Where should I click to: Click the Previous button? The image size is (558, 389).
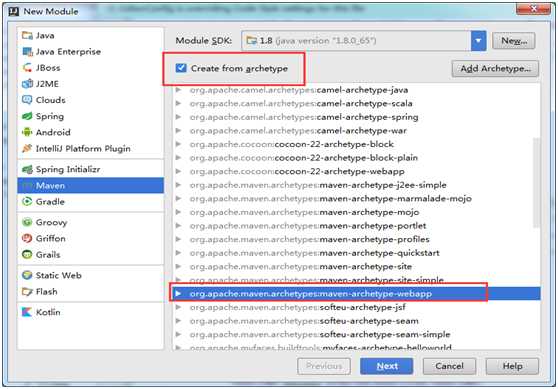click(324, 366)
